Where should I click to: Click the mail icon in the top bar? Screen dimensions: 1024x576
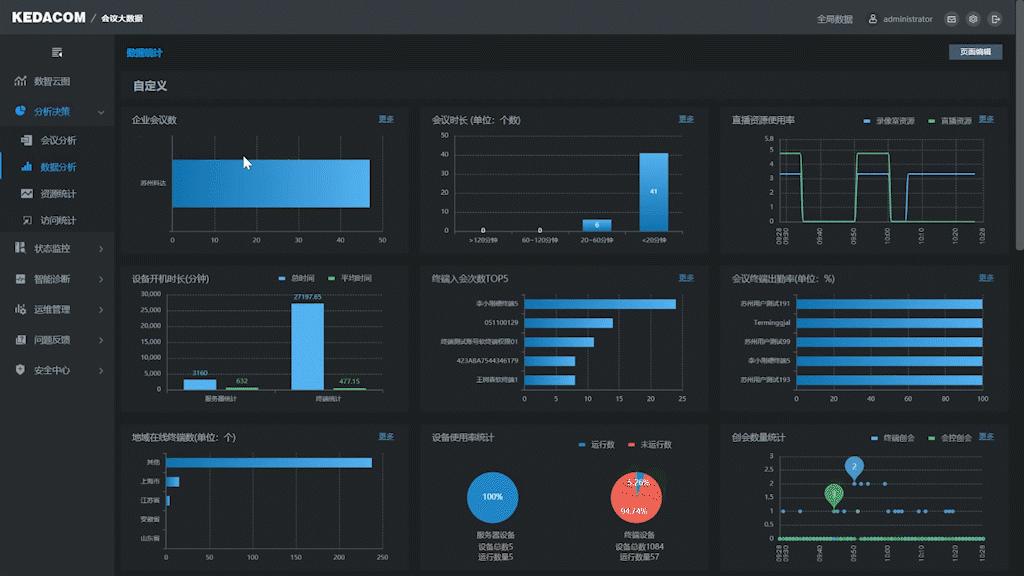(951, 19)
